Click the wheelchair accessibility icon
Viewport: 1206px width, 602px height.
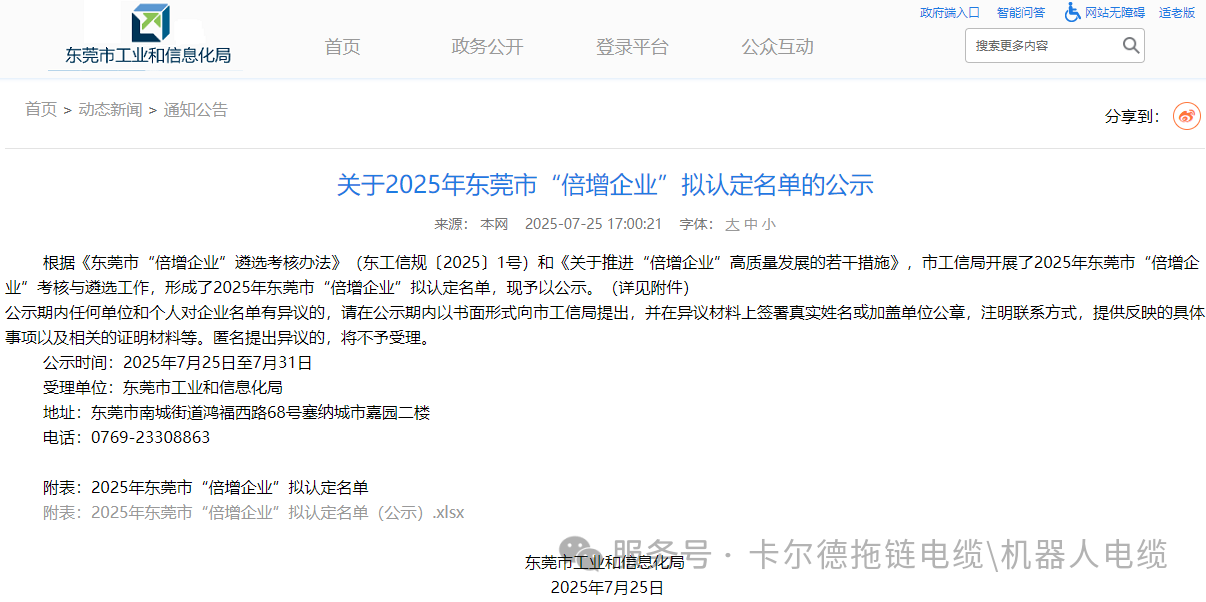coord(1072,12)
